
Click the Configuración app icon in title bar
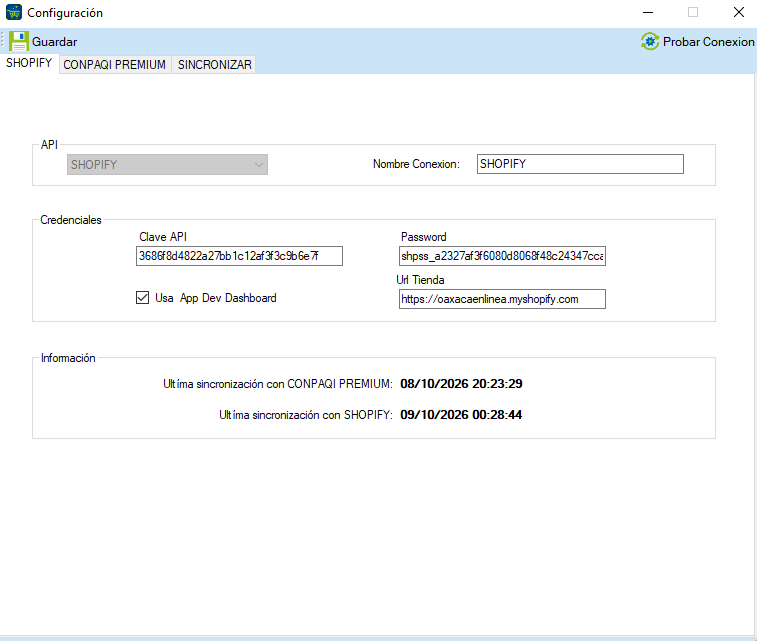pos(14,12)
